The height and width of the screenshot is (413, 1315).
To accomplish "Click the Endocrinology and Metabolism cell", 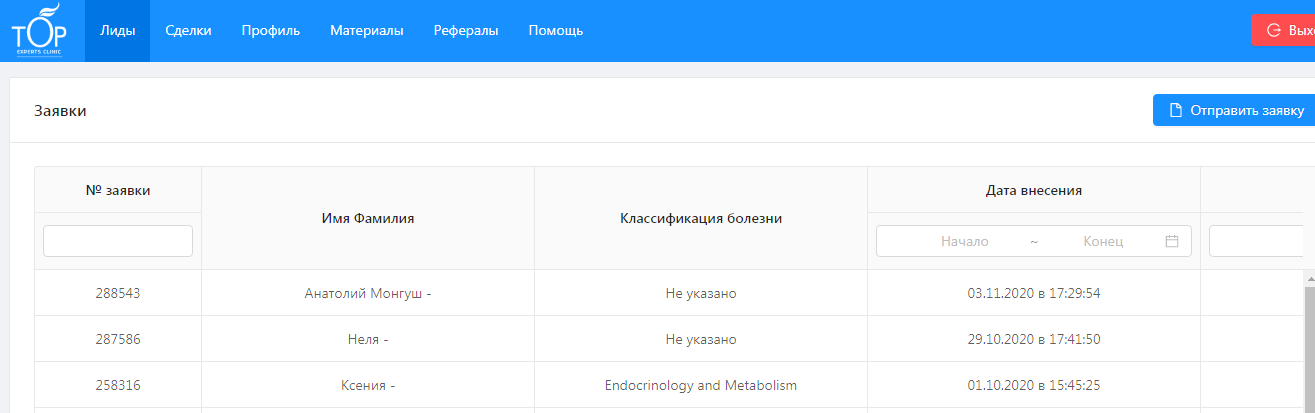I will click(x=700, y=386).
